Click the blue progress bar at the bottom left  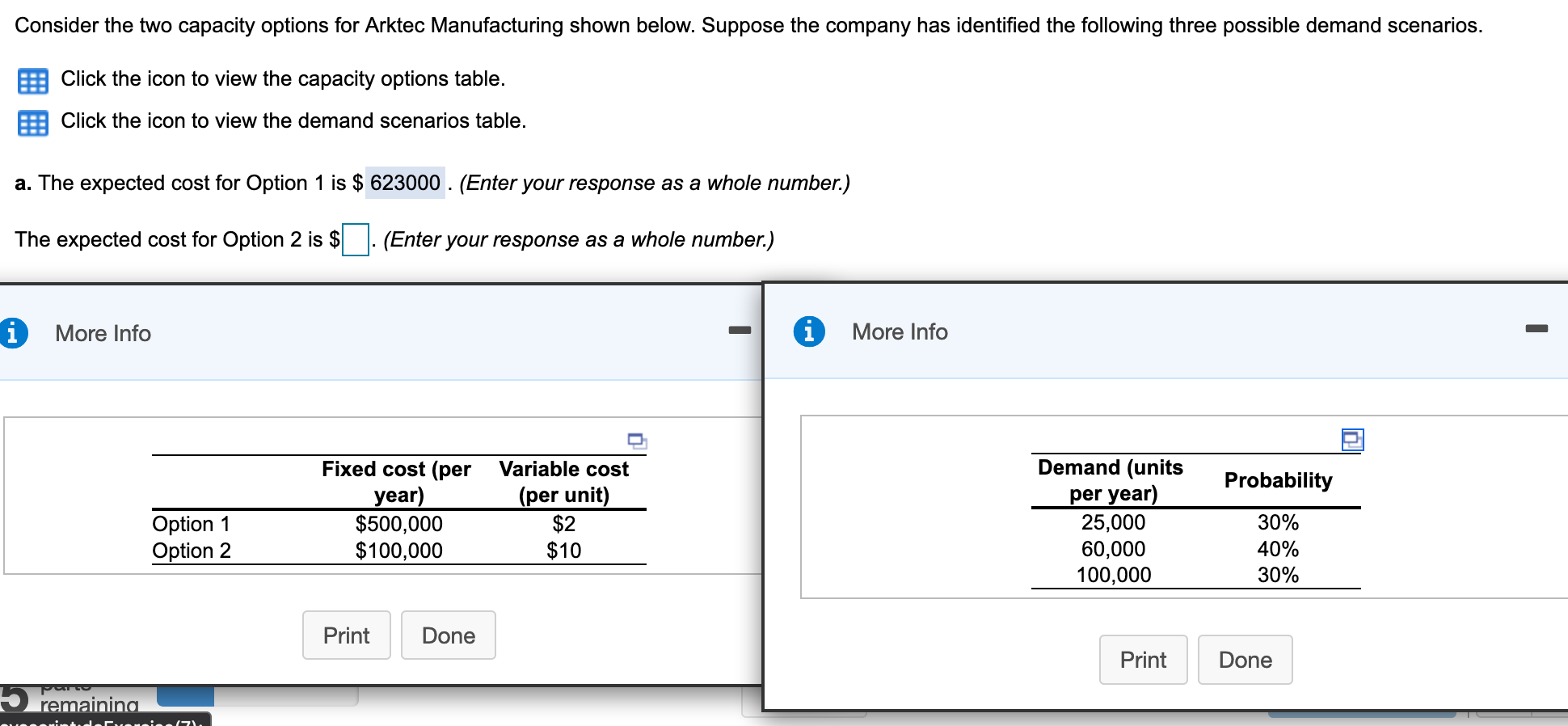tap(185, 696)
